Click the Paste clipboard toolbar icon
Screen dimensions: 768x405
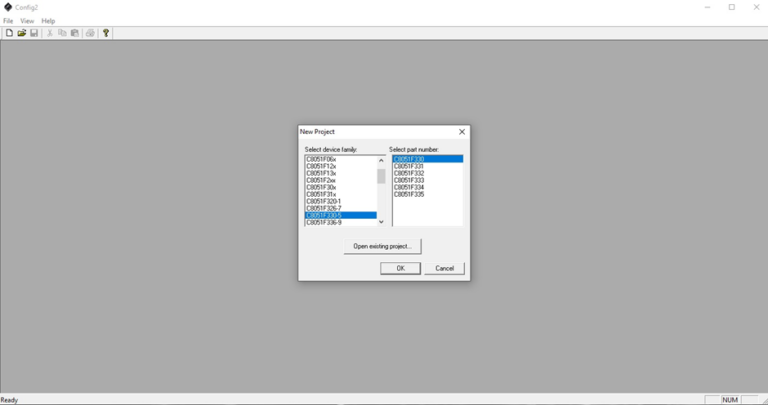point(74,33)
